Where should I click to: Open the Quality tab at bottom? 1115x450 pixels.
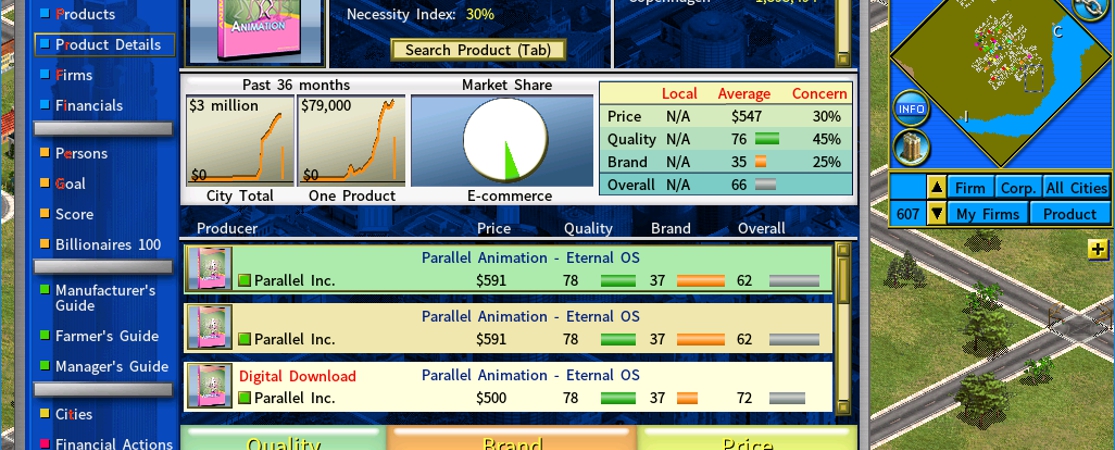click(283, 438)
